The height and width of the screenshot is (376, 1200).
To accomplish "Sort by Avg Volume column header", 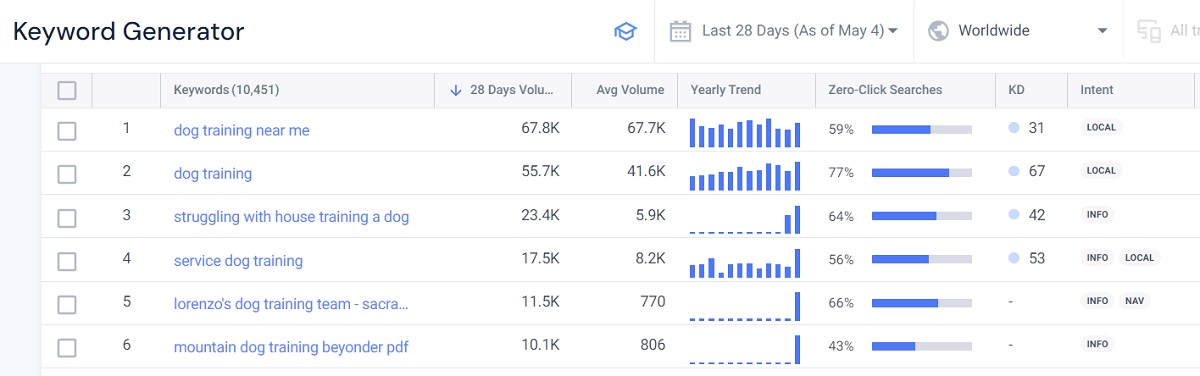I will coord(630,90).
